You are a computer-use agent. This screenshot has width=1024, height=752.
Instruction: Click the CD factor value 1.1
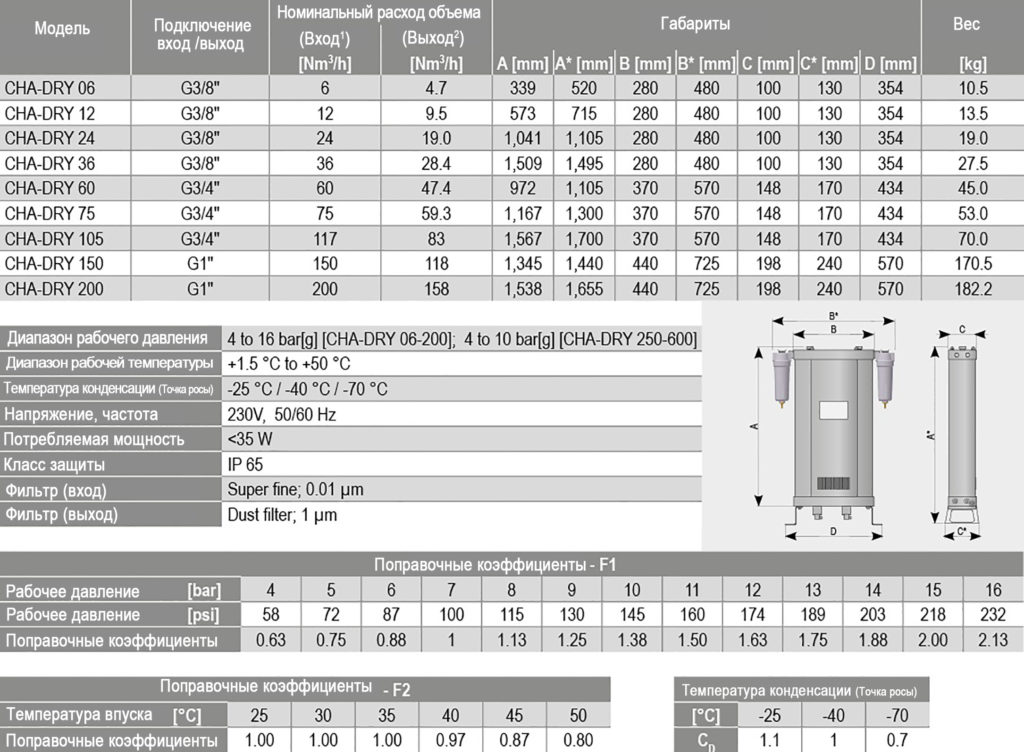pyautogui.click(x=770, y=741)
